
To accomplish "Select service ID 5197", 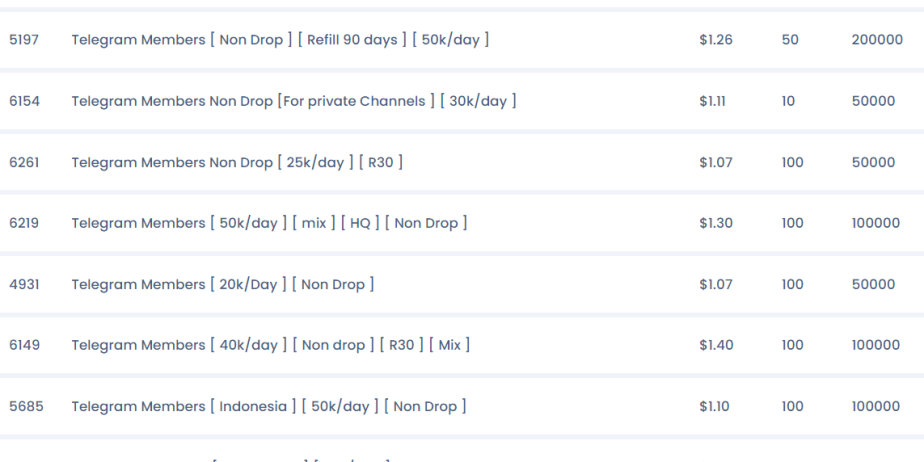I will point(24,40).
